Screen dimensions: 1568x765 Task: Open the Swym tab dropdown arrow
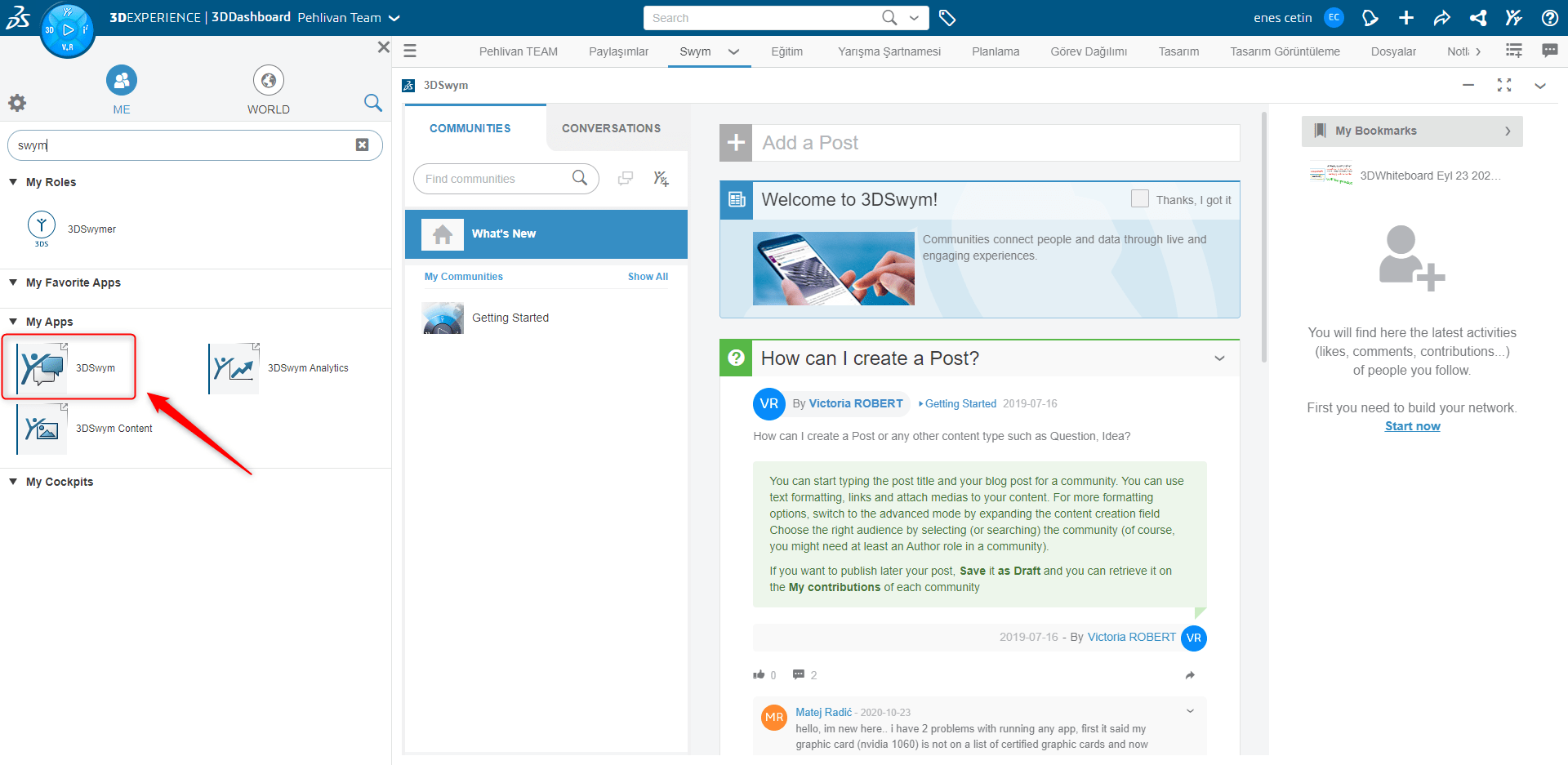(x=733, y=51)
